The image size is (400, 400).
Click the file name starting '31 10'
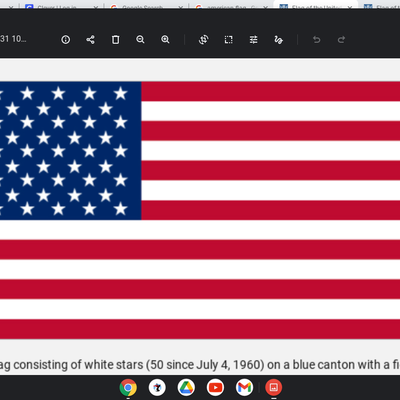[13, 39]
